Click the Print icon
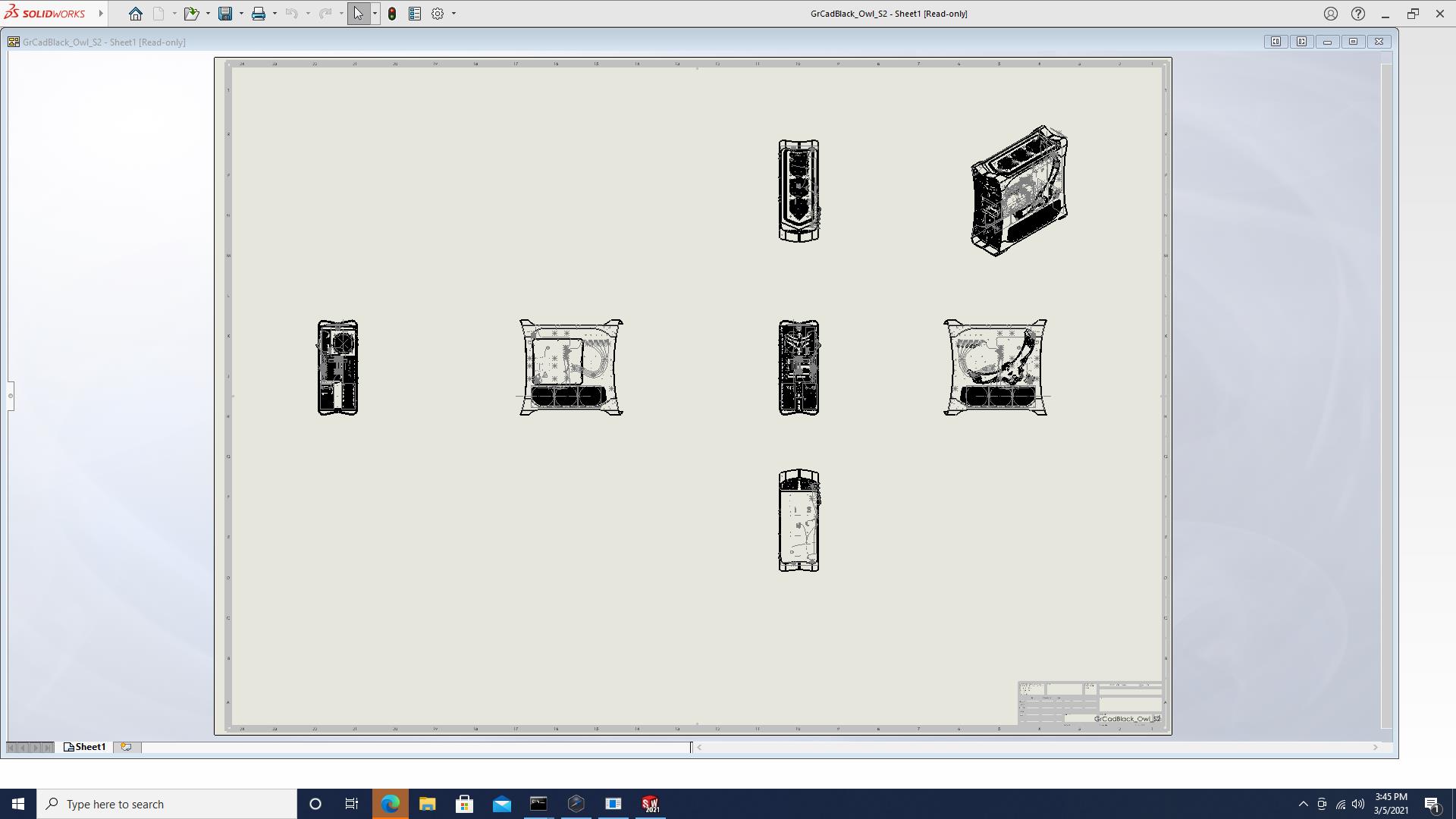Viewport: 1456px width, 819px height. [x=259, y=14]
